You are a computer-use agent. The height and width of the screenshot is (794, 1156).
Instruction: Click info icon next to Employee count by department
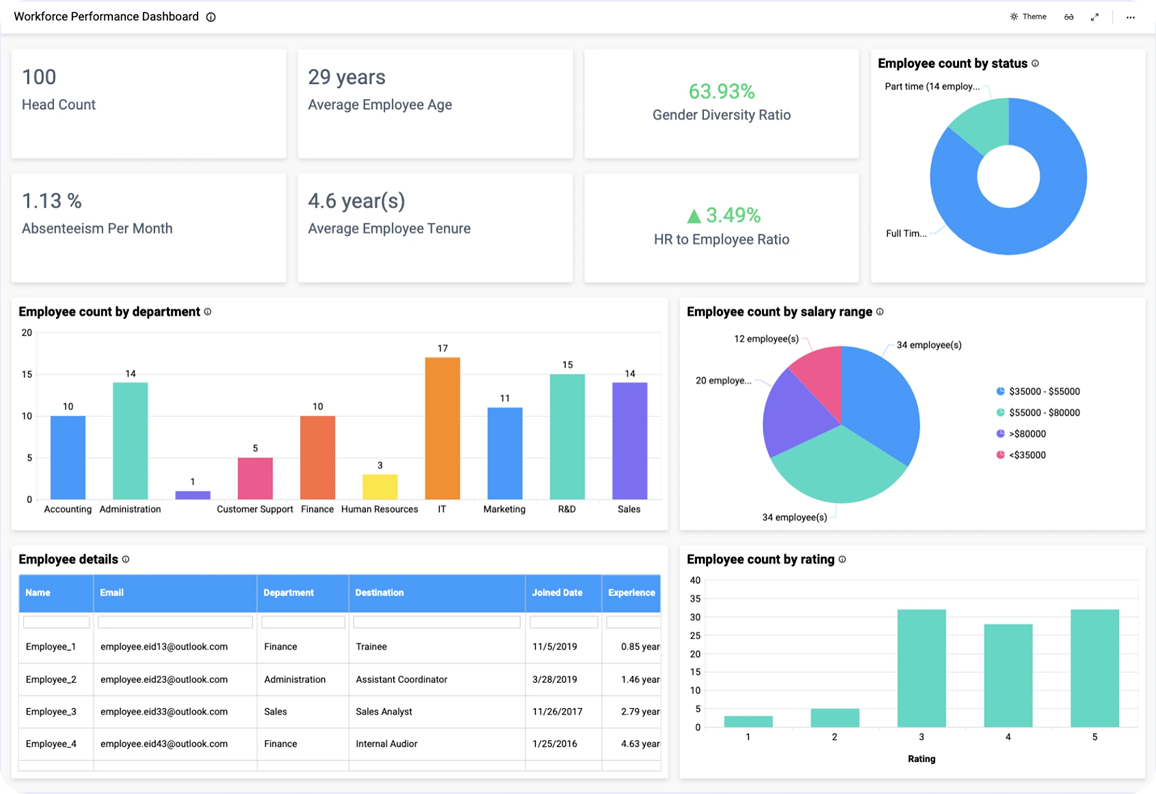click(208, 312)
